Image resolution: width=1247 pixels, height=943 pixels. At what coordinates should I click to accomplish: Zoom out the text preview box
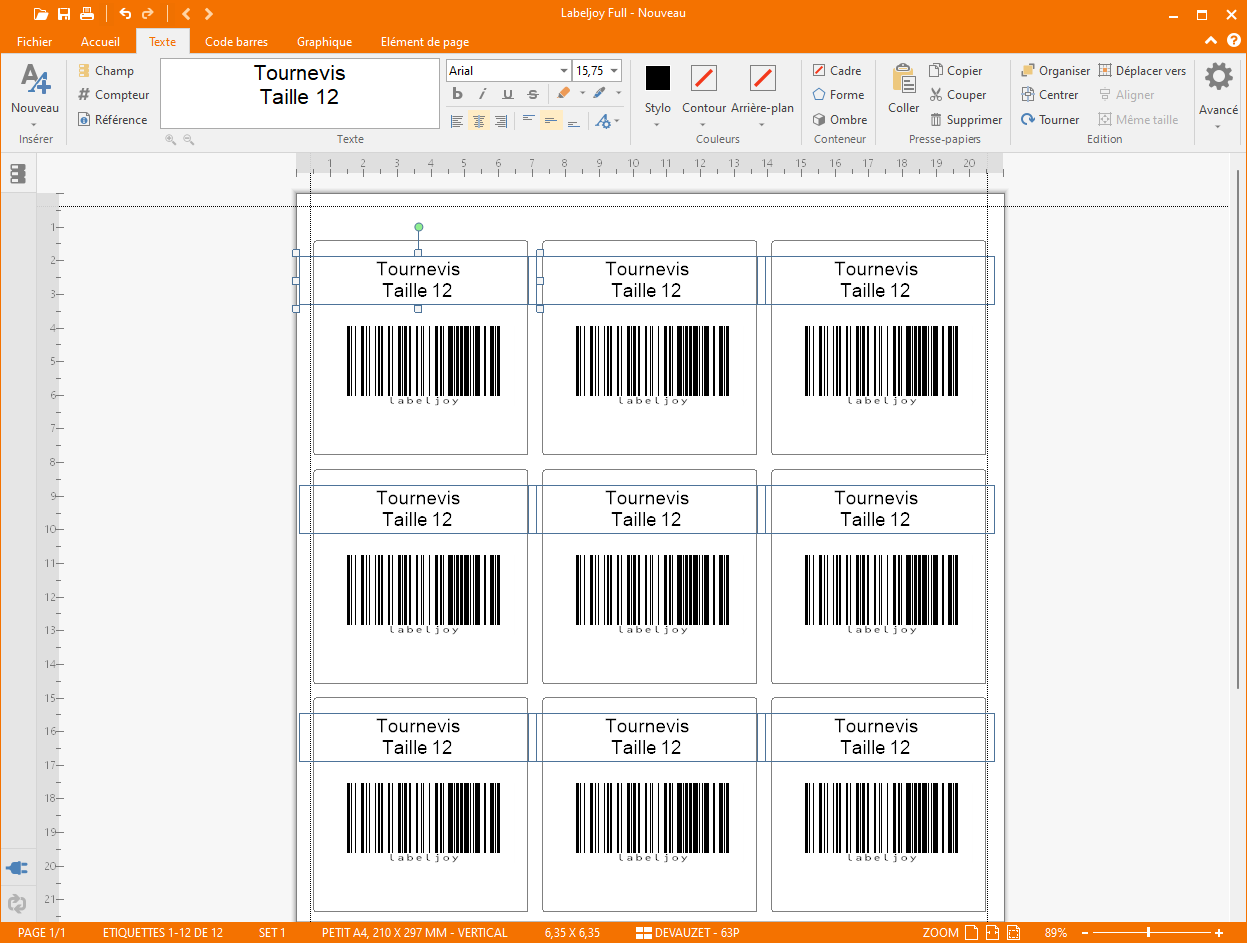coord(188,140)
